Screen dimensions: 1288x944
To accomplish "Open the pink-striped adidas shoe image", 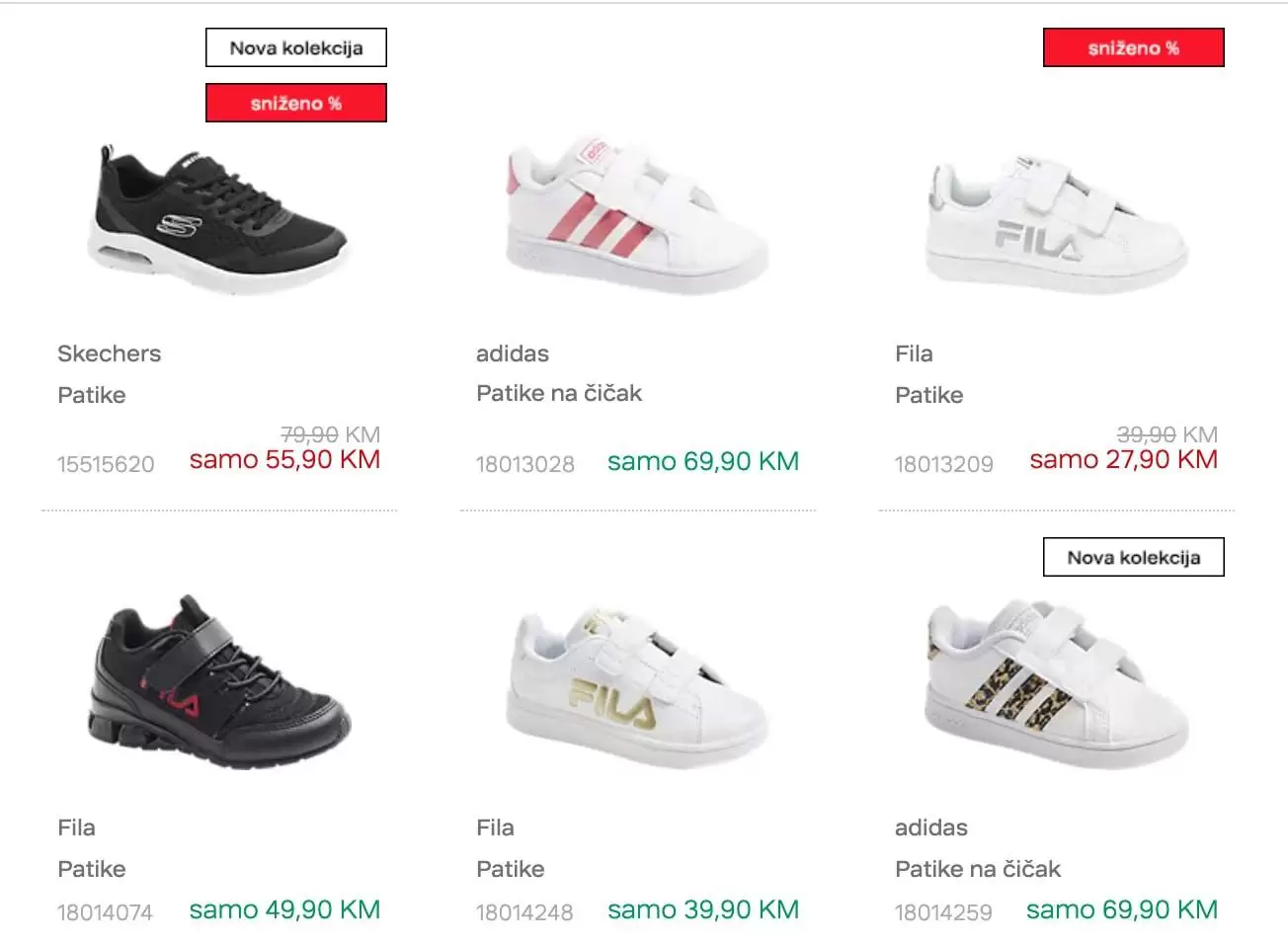I will tap(637, 214).
